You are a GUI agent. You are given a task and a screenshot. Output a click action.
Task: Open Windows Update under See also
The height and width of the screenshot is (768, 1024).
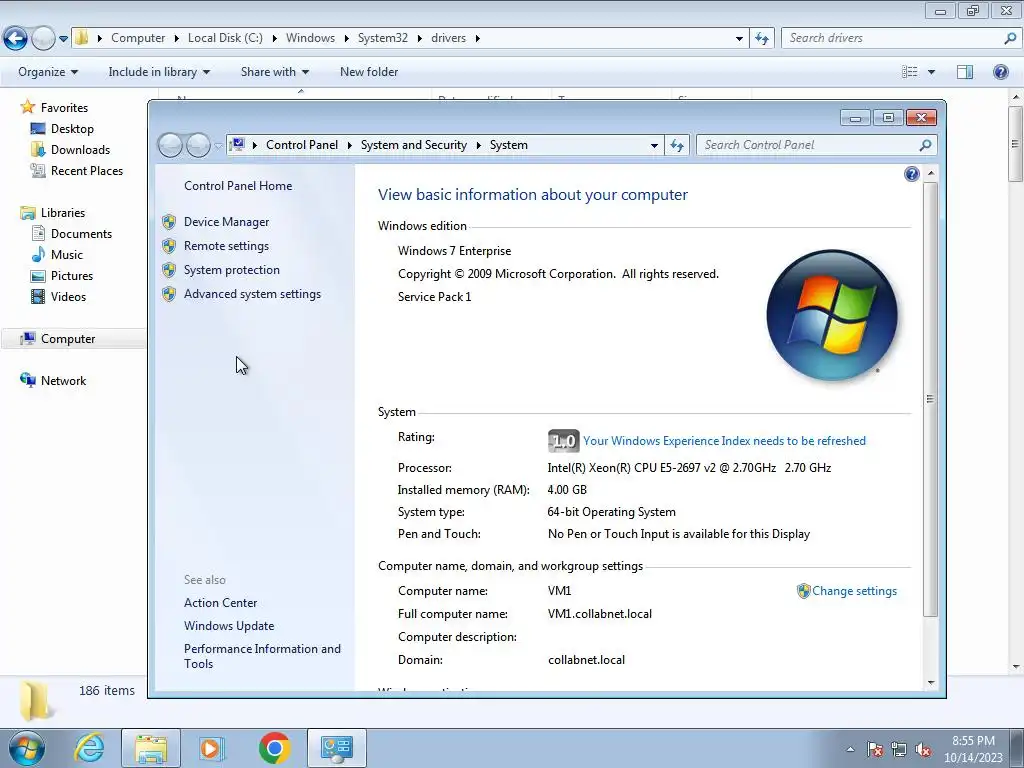click(x=229, y=626)
